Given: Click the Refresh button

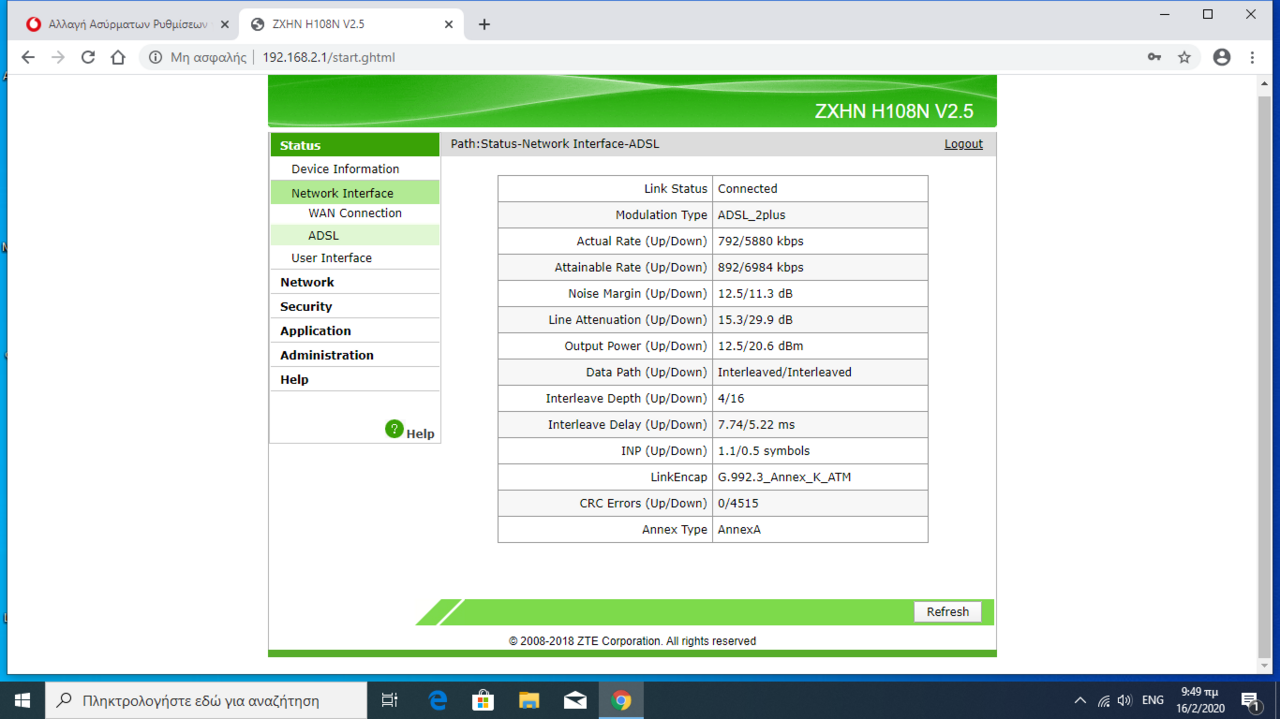Looking at the screenshot, I should coord(947,612).
